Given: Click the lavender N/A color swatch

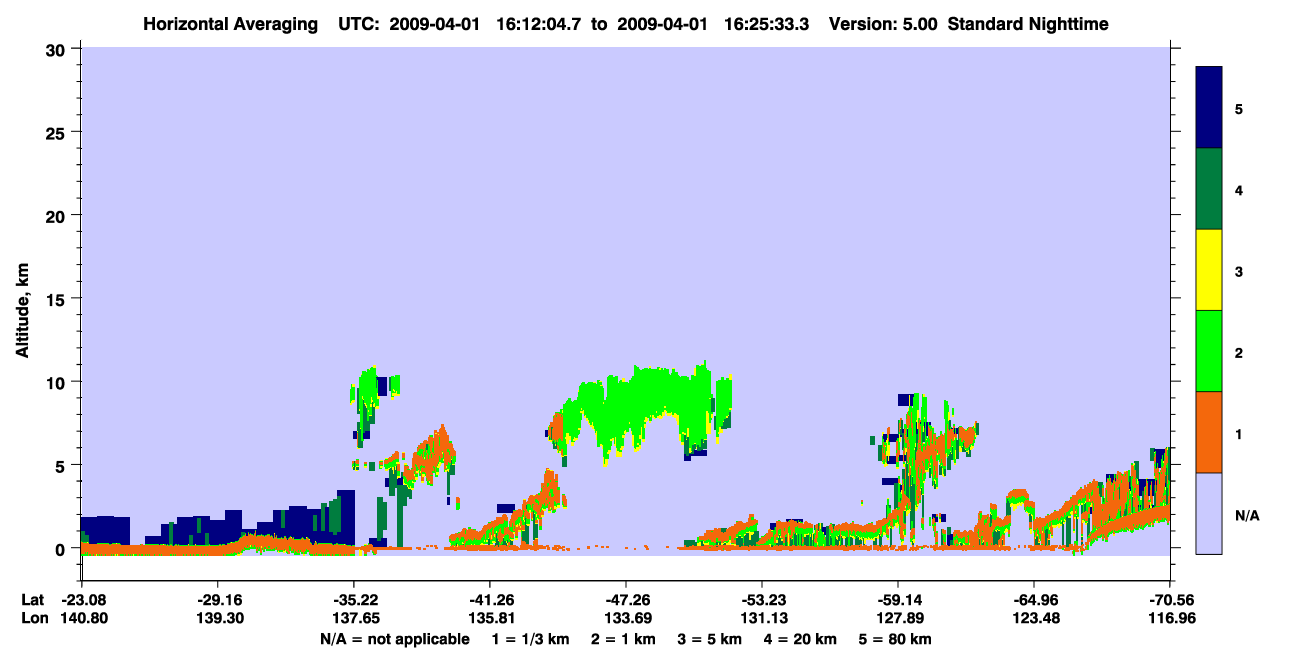Looking at the screenshot, I should (1209, 513).
